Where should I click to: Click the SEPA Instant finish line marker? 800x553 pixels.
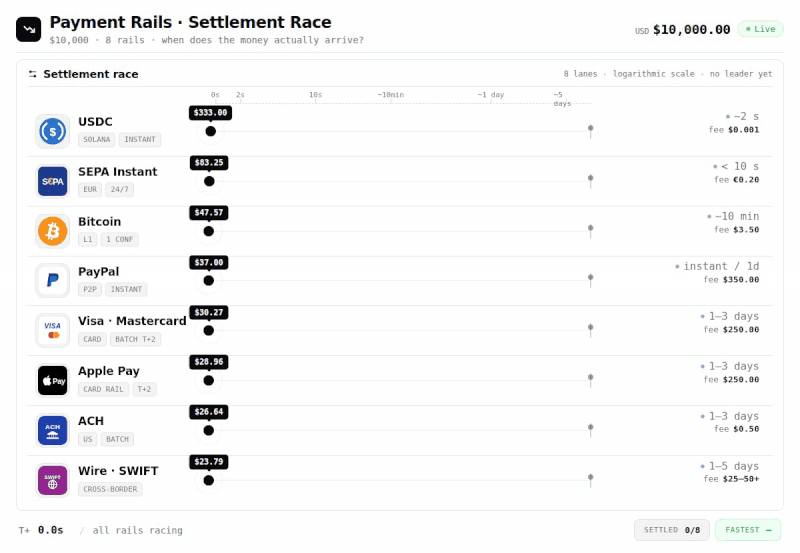590,181
